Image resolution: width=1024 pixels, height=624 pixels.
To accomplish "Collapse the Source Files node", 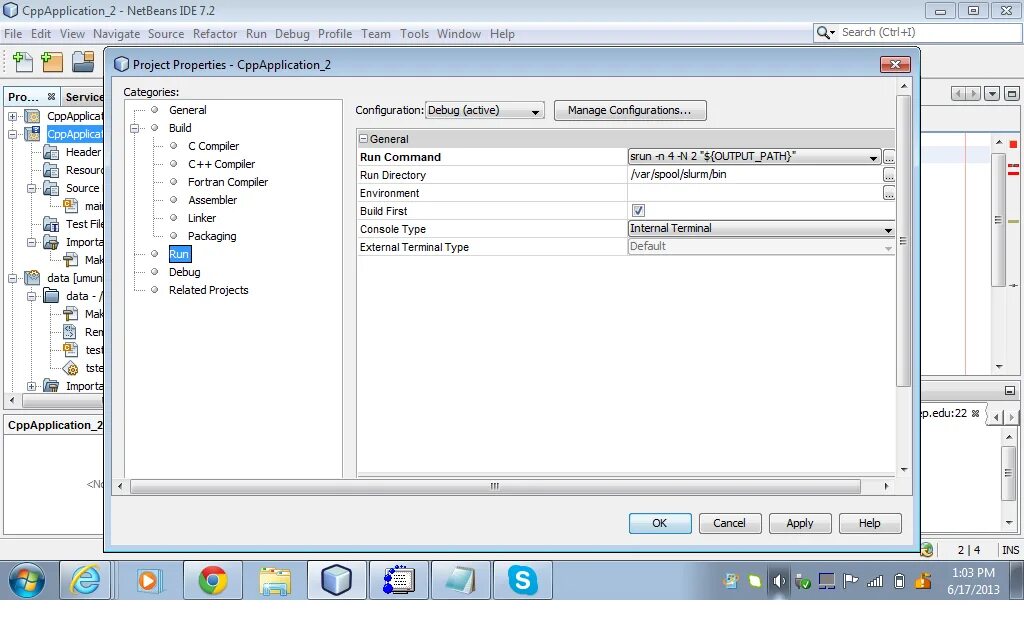I will 31,188.
